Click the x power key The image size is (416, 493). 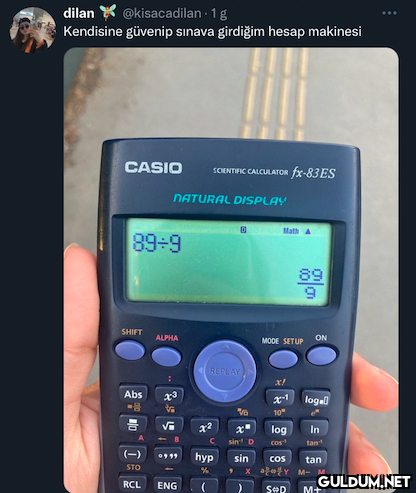[x=241, y=428]
